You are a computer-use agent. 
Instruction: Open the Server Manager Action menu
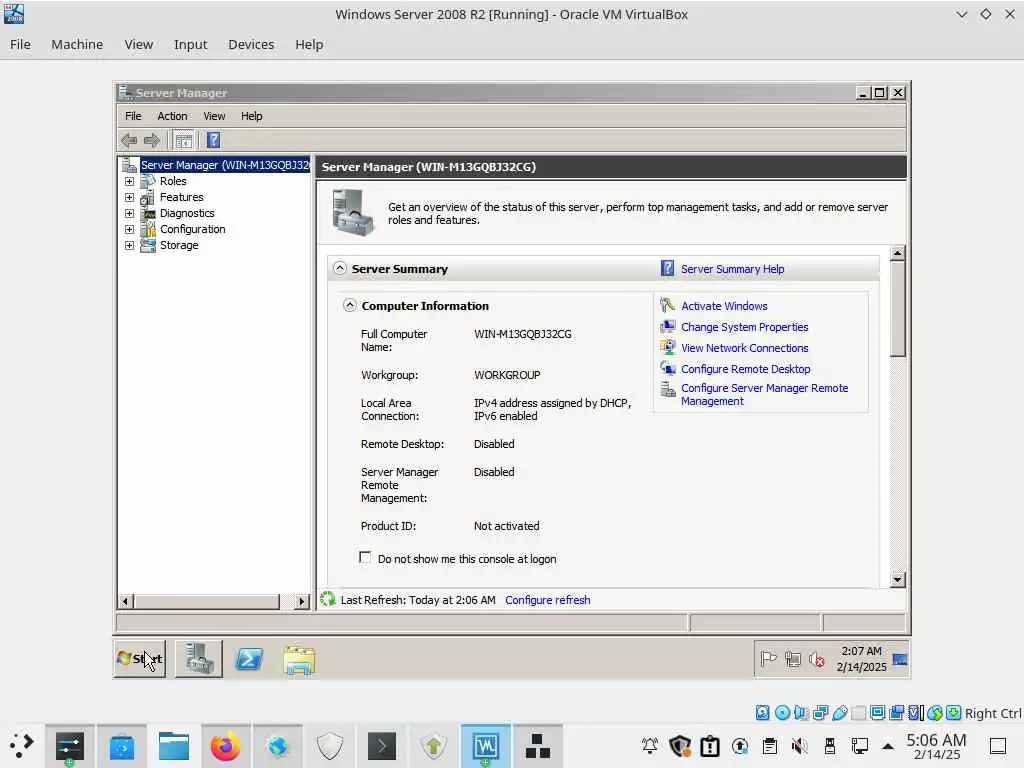coord(172,116)
